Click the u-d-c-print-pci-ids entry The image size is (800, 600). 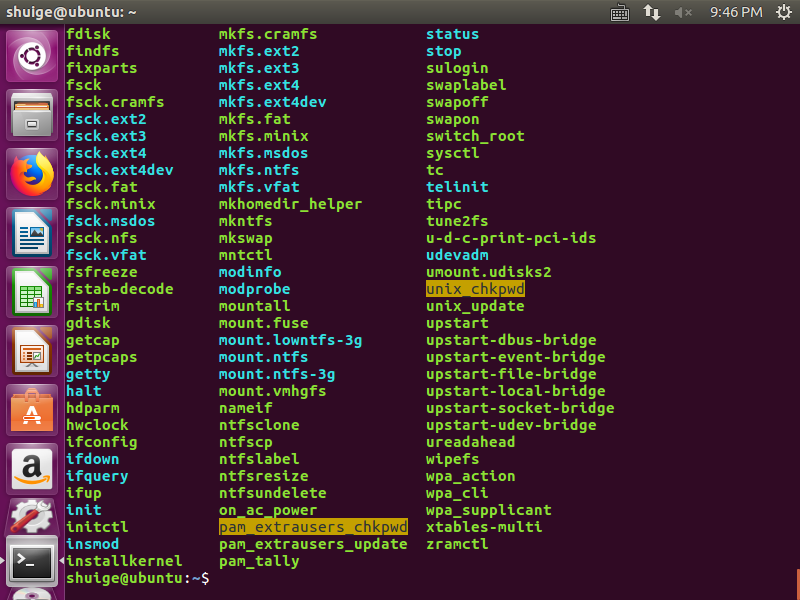[x=511, y=238]
